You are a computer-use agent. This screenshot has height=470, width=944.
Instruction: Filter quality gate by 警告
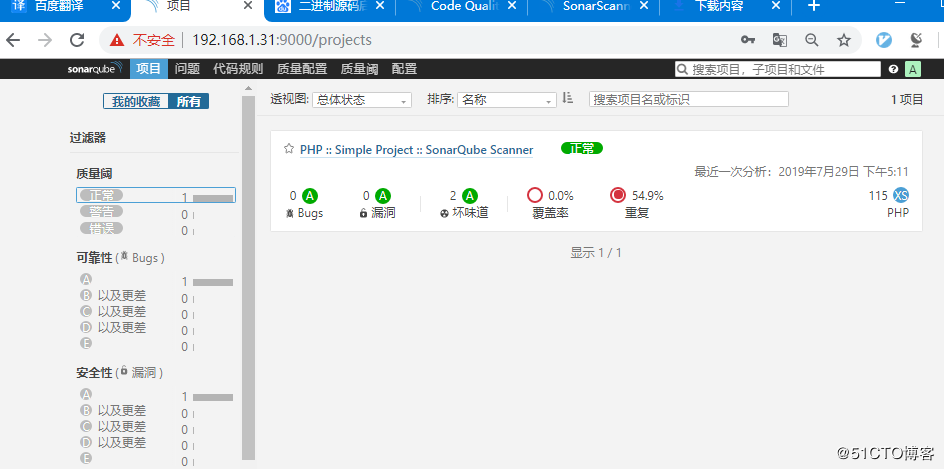(156, 212)
